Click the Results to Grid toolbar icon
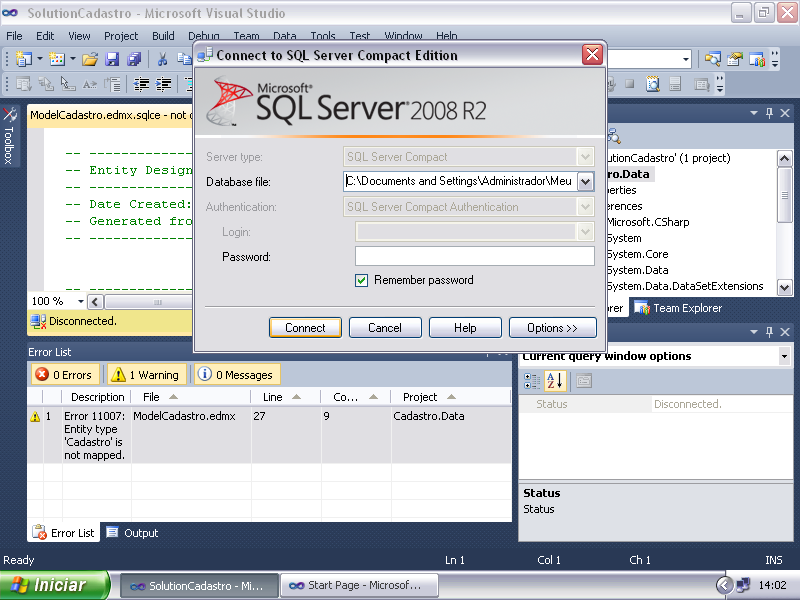Image resolution: width=800 pixels, height=600 pixels. pyautogui.click(x=675, y=84)
